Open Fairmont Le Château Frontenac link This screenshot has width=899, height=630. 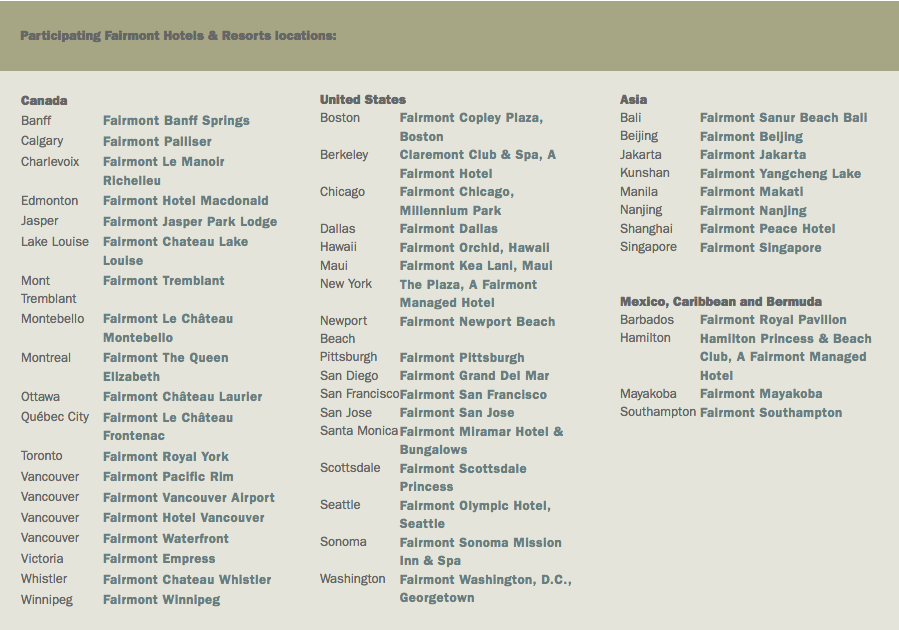click(x=168, y=426)
